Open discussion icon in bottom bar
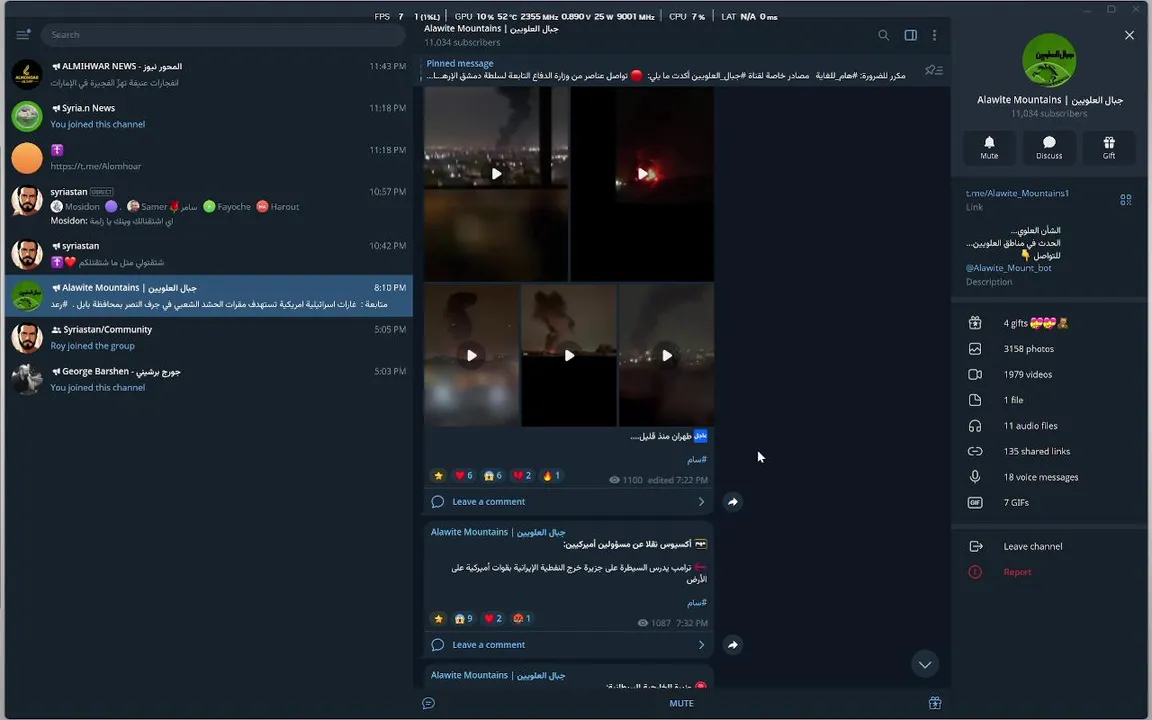Image resolution: width=1152 pixels, height=720 pixels. click(428, 703)
